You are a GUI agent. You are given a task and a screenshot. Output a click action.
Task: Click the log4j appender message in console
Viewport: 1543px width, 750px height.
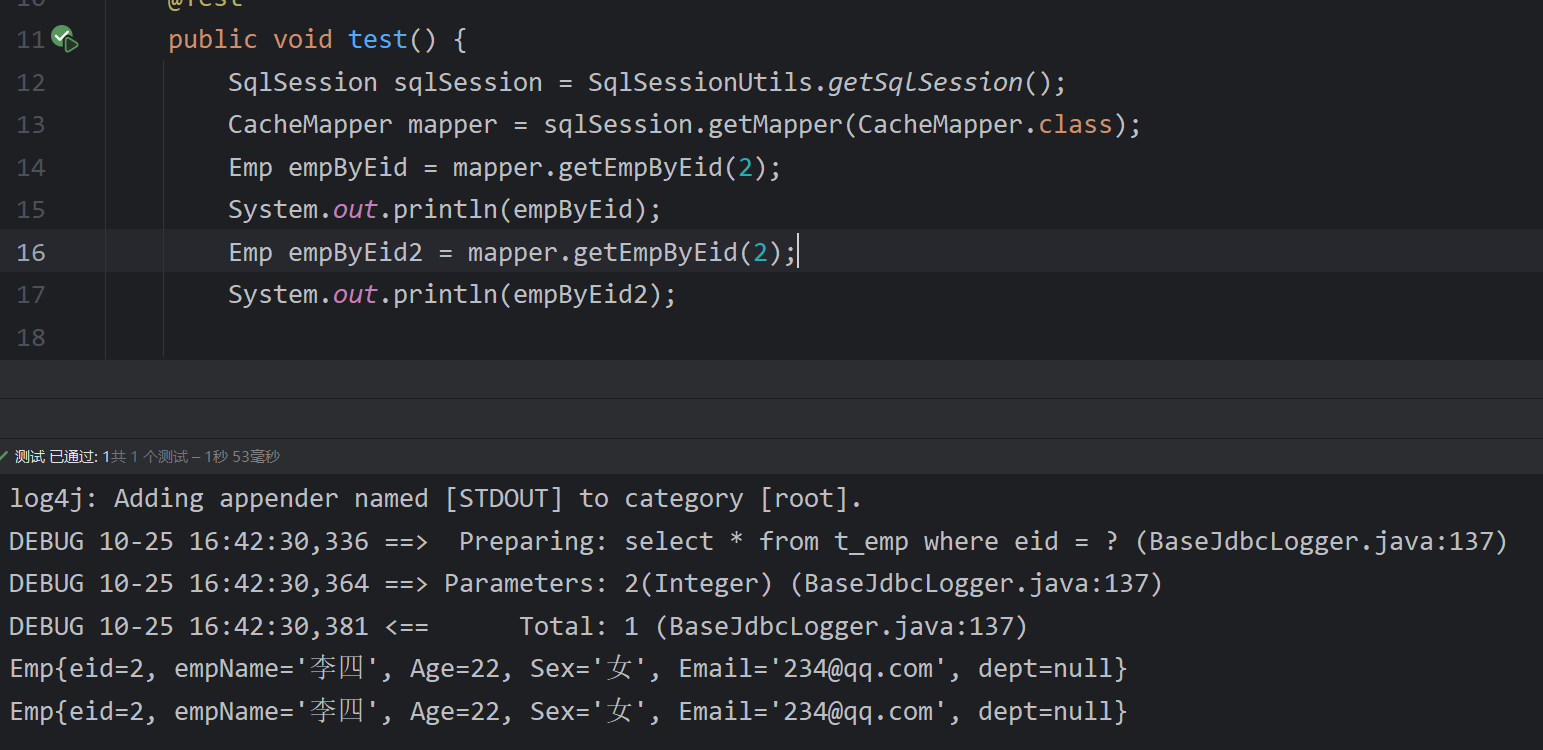click(x=435, y=498)
